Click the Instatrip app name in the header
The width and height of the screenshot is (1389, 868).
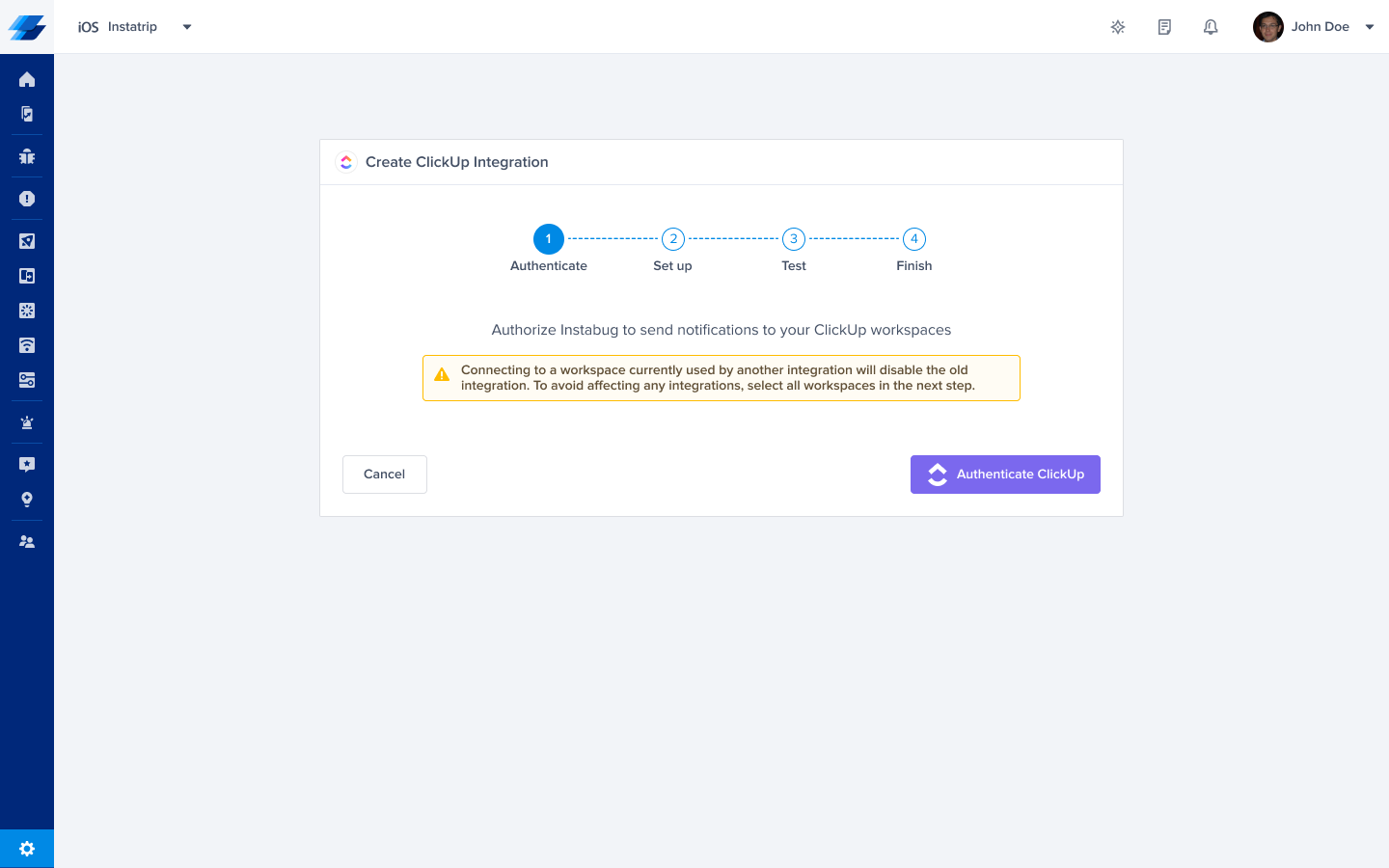[132, 27]
